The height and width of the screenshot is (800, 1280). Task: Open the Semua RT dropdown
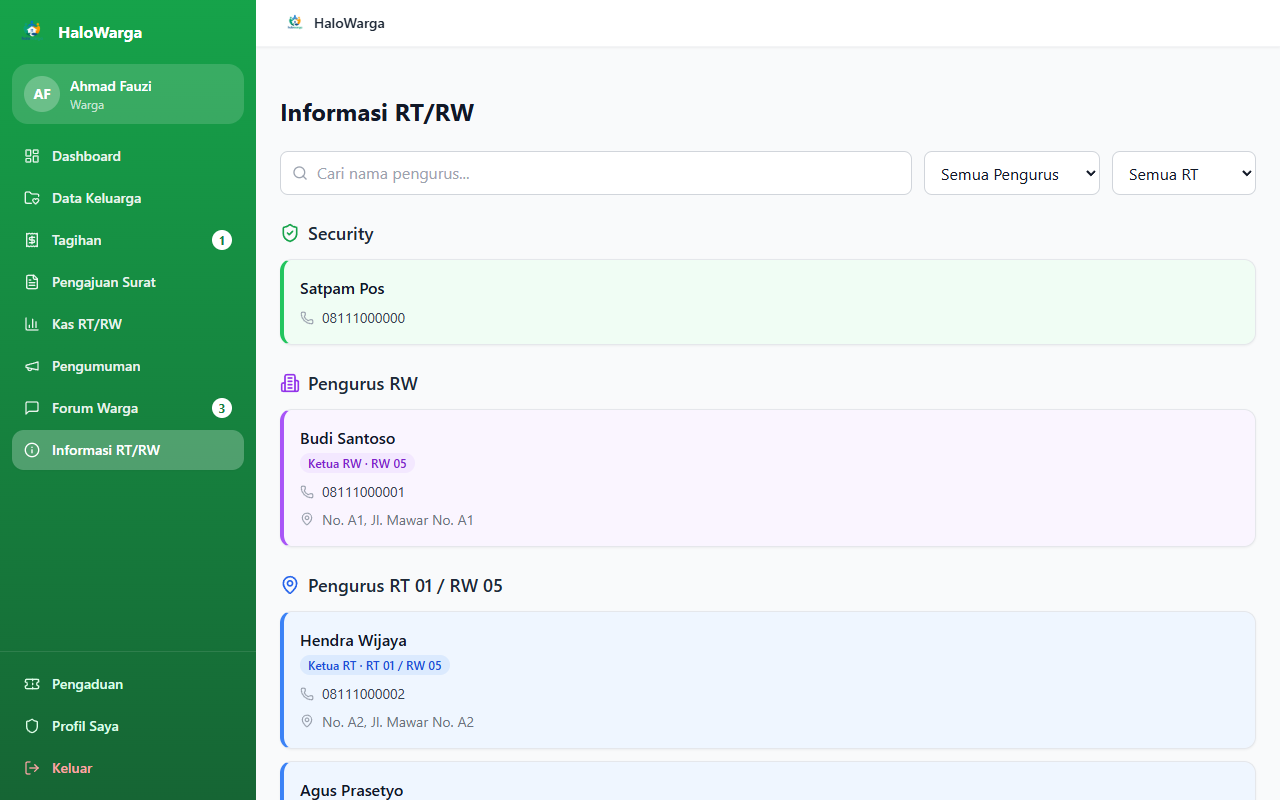[x=1184, y=173]
